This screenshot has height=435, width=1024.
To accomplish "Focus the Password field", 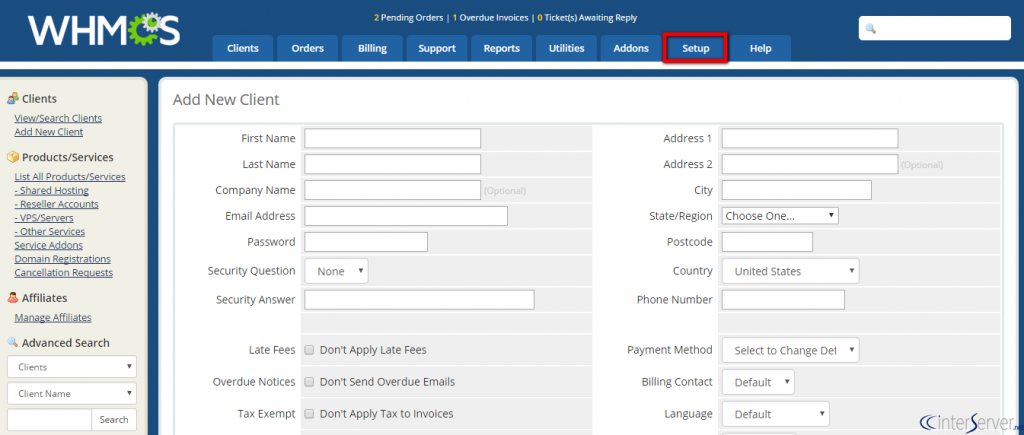I will [366, 242].
